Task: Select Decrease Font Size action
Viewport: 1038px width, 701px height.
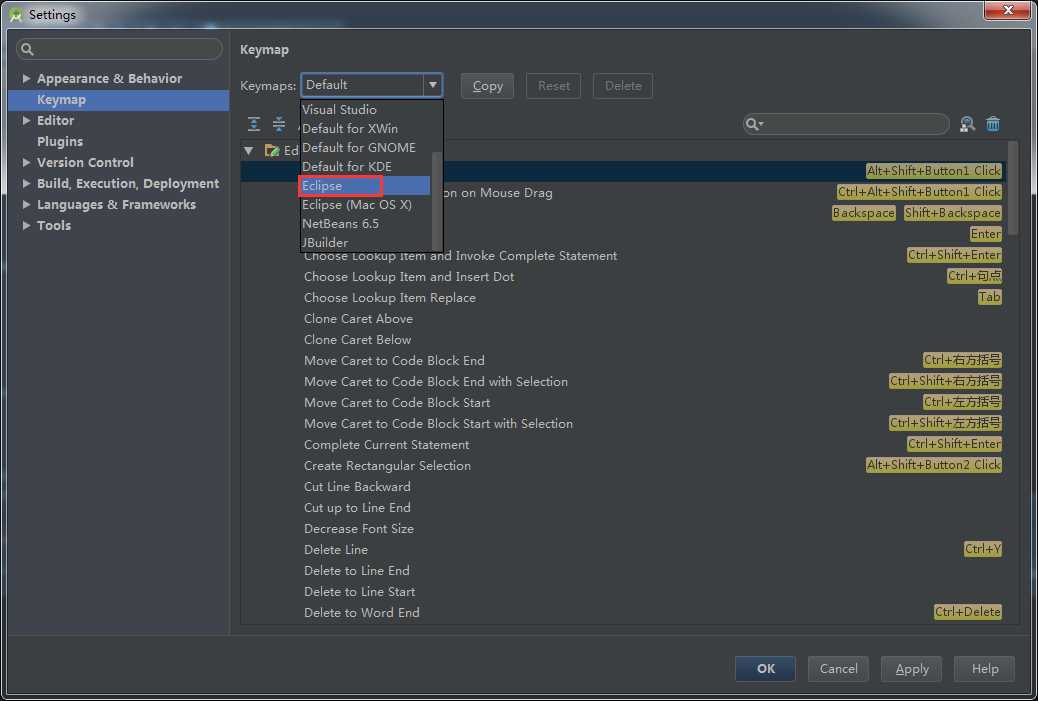Action: pos(359,529)
